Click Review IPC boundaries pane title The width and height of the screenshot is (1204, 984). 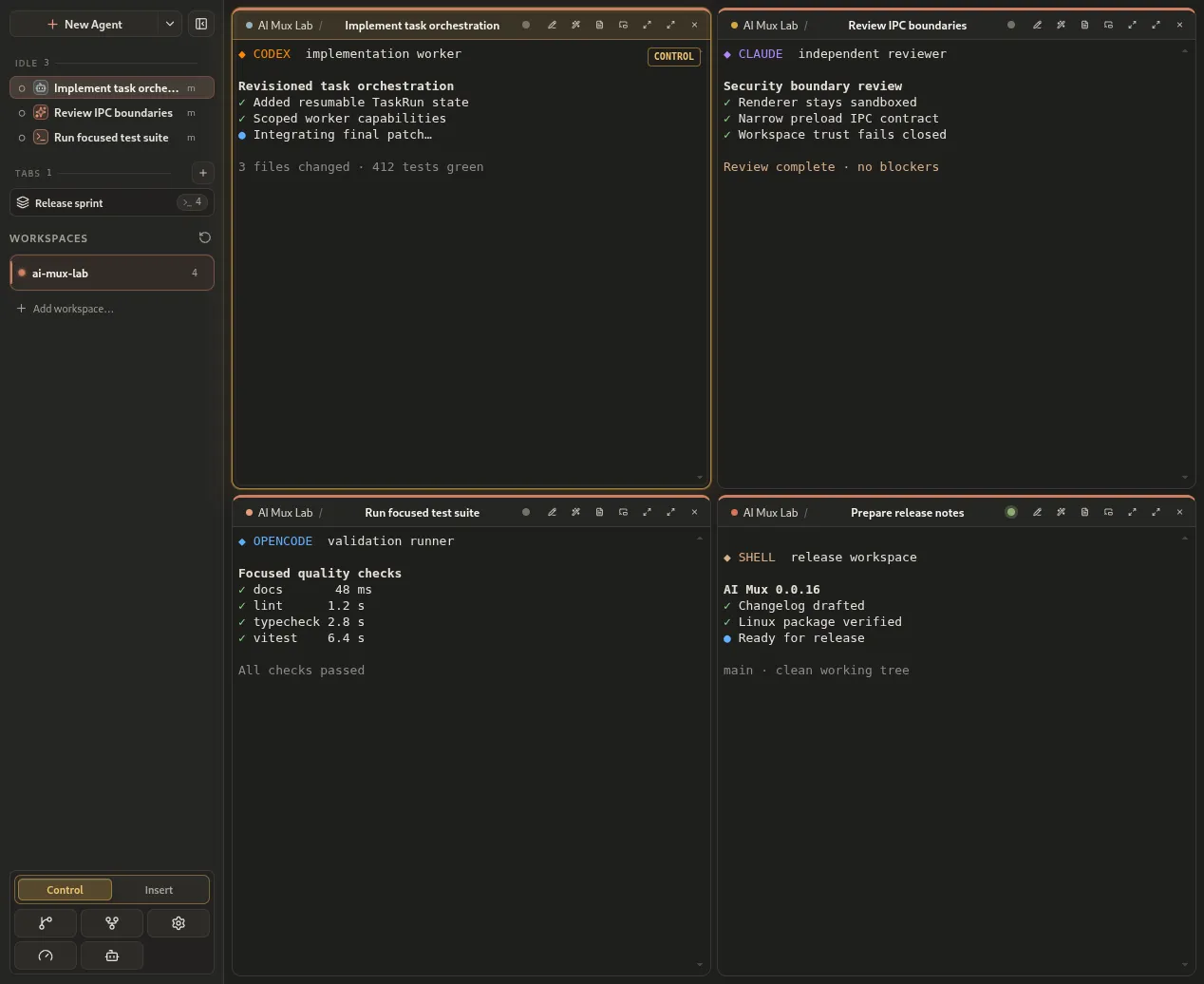pos(907,26)
